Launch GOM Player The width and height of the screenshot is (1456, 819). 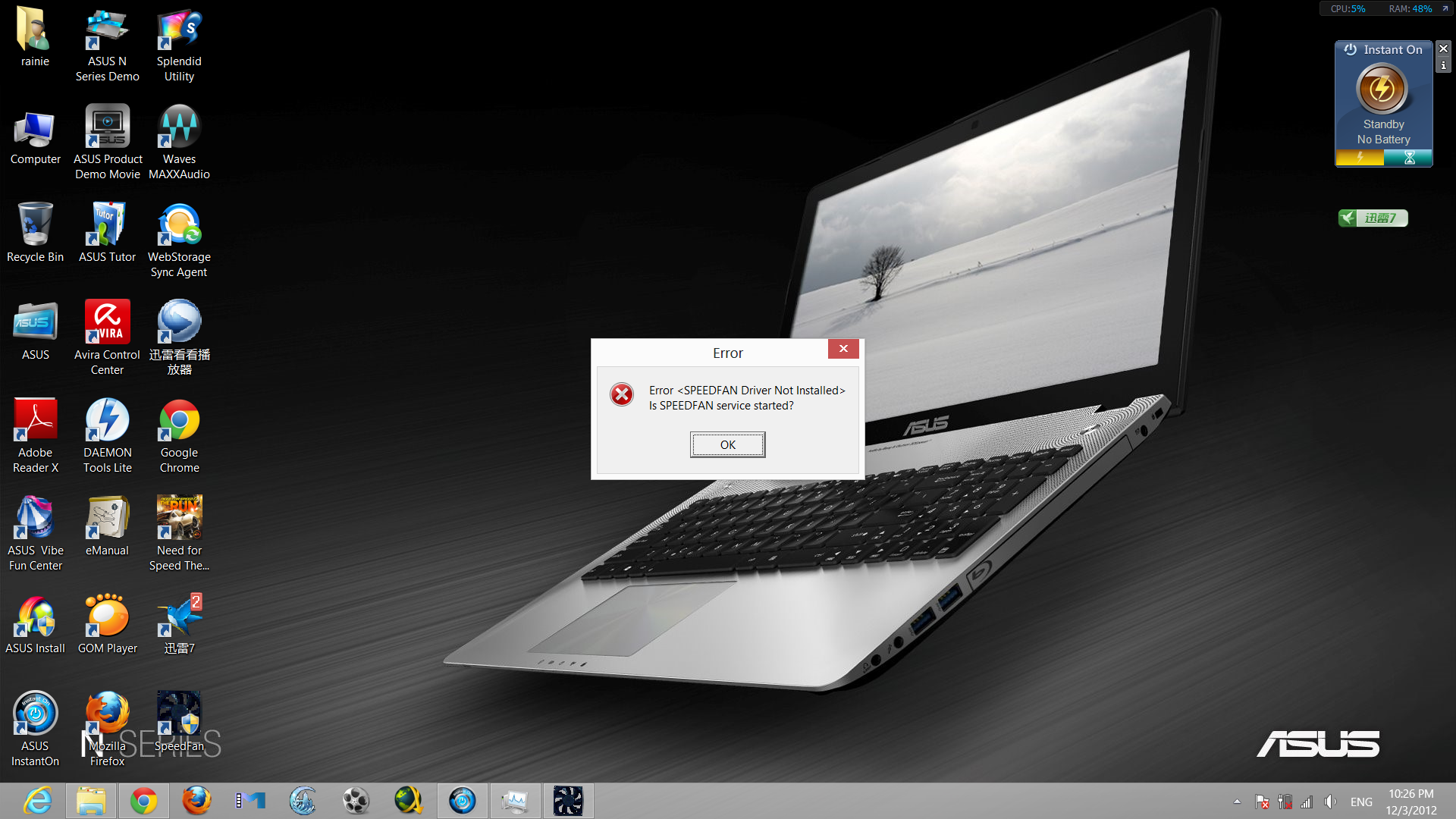pyautogui.click(x=107, y=624)
